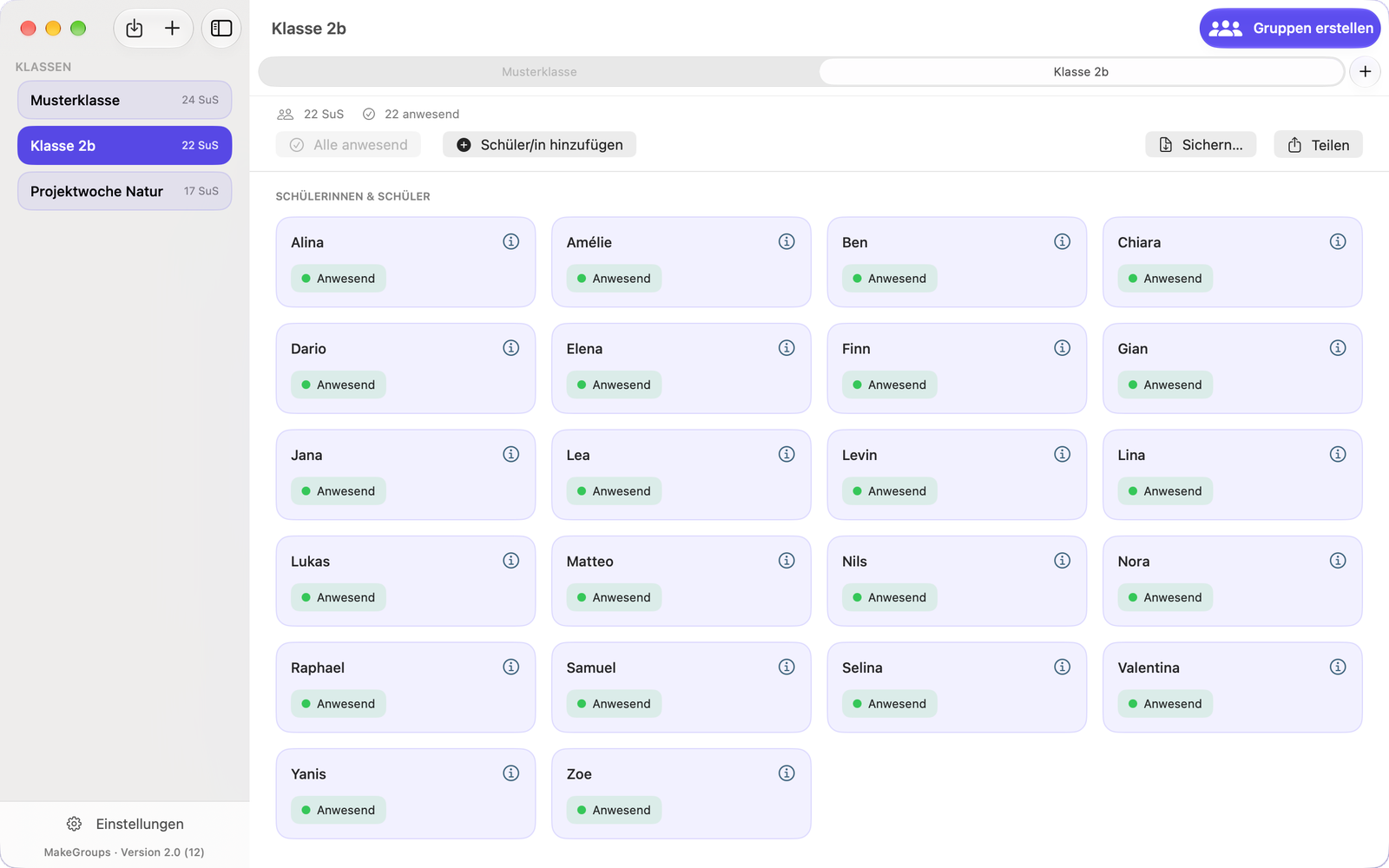
Task: Show info icon on Ben's card
Action: tap(1063, 241)
